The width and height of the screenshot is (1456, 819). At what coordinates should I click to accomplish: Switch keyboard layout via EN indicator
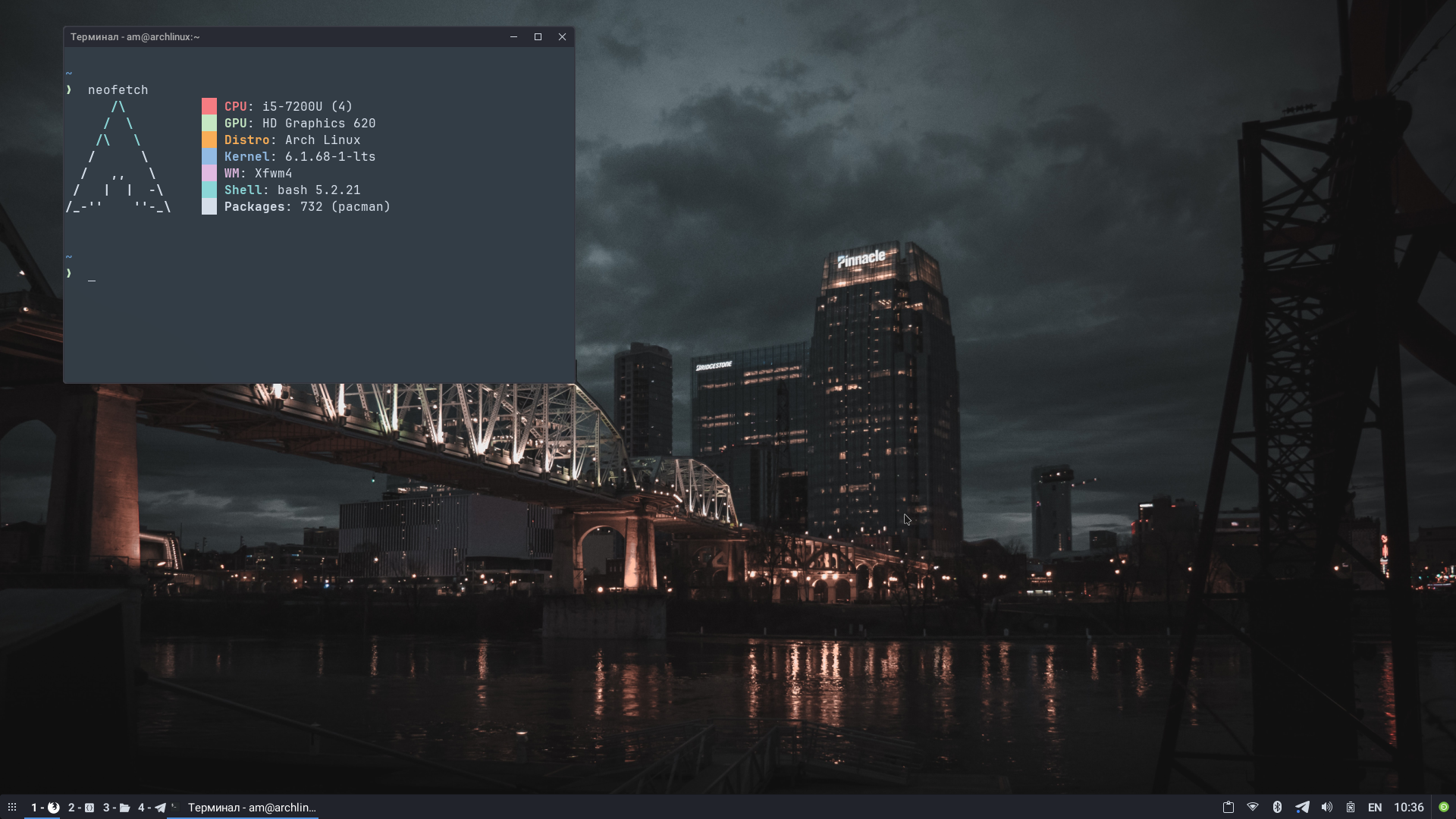point(1375,807)
